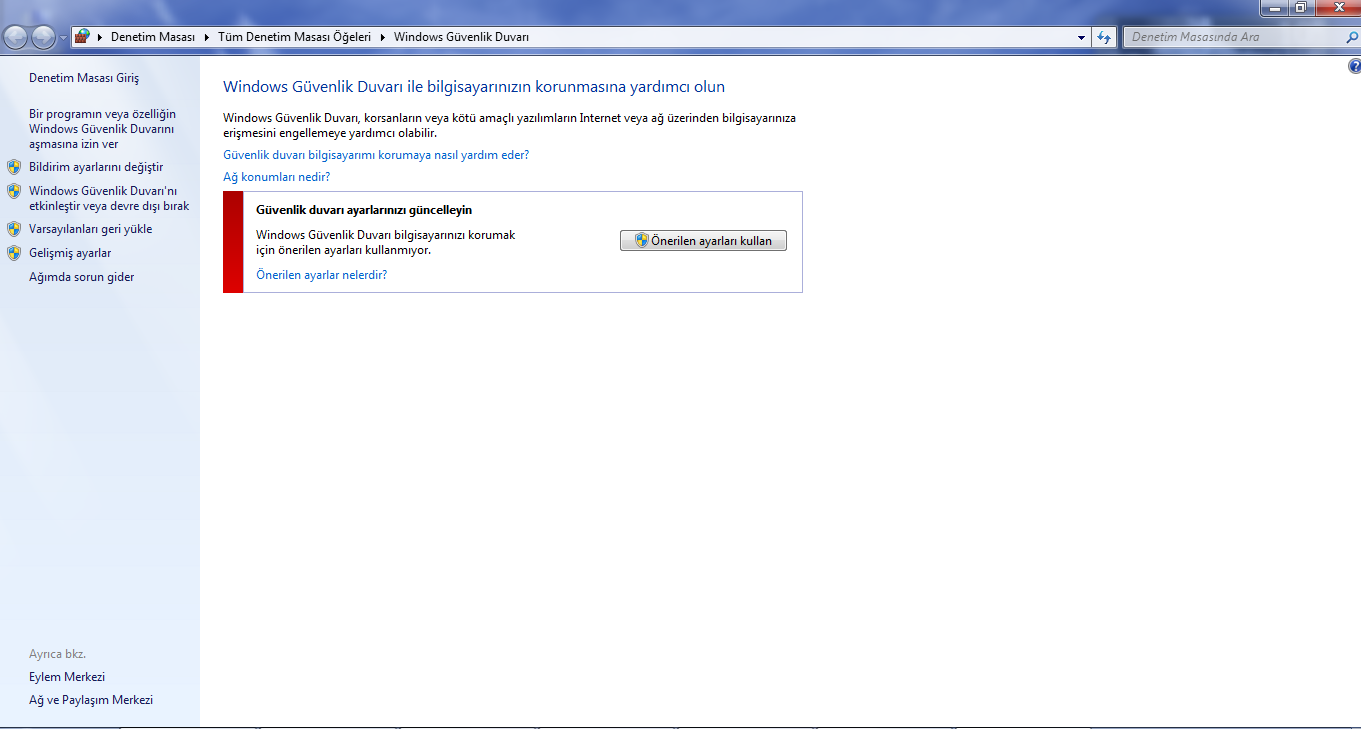Click Güvenlik duvarı ayarlarınızı güncelleyin heading

364,210
